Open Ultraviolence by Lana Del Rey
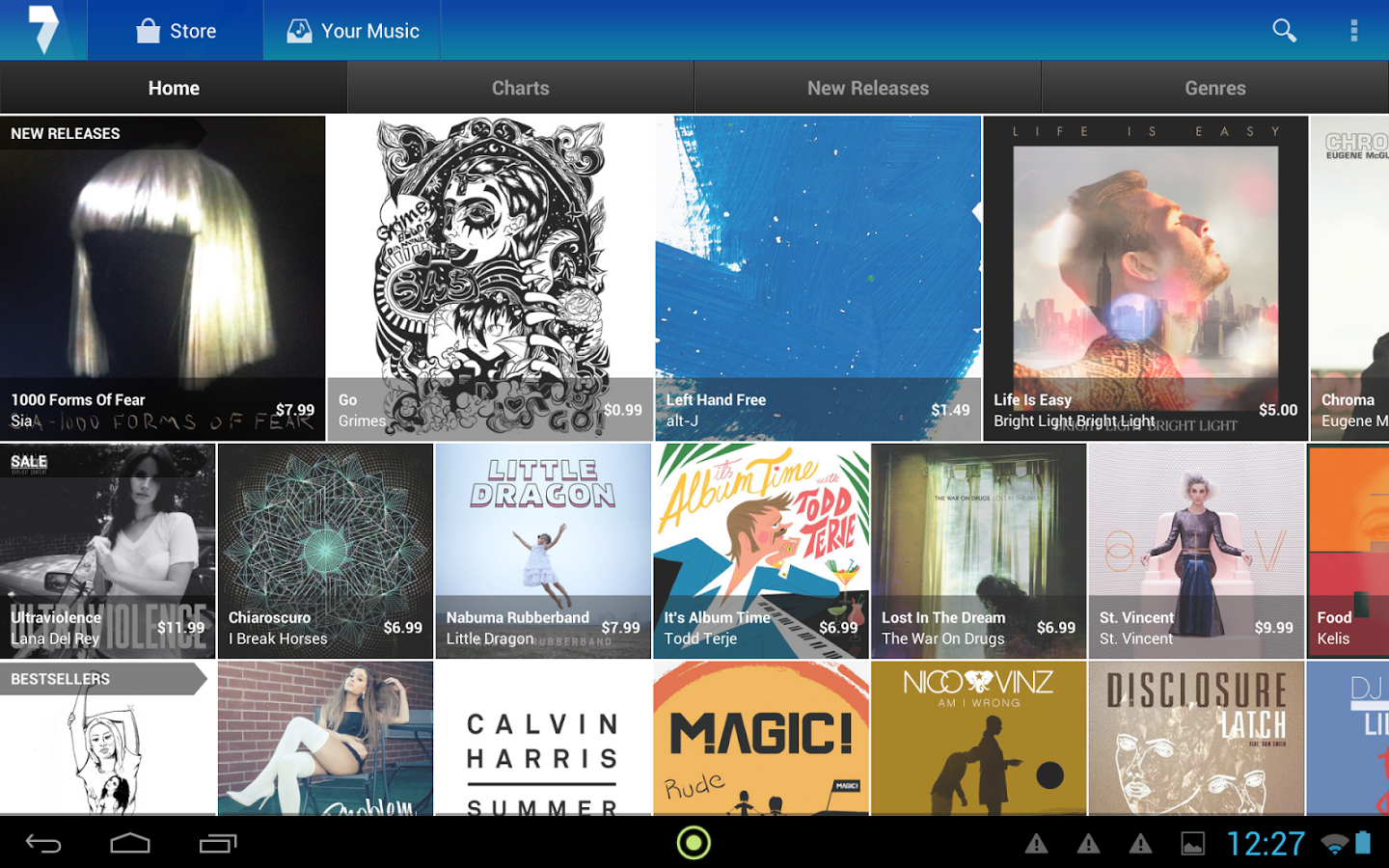This screenshot has width=1389, height=868. tap(107, 551)
